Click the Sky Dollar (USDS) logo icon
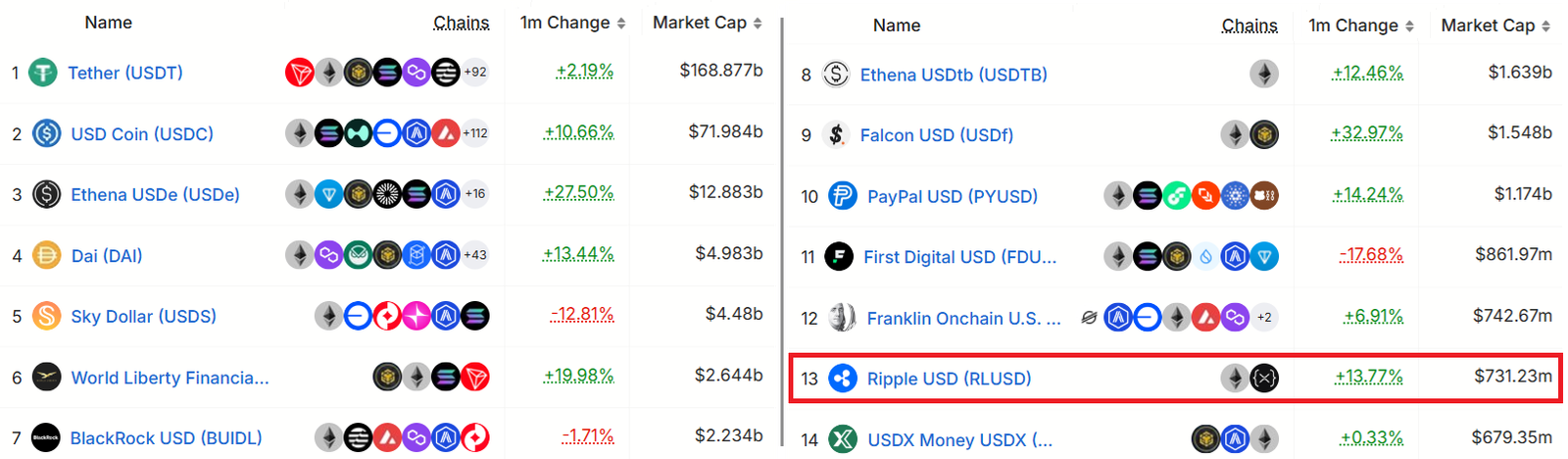The height and width of the screenshot is (459, 1568). pyautogui.click(x=47, y=316)
